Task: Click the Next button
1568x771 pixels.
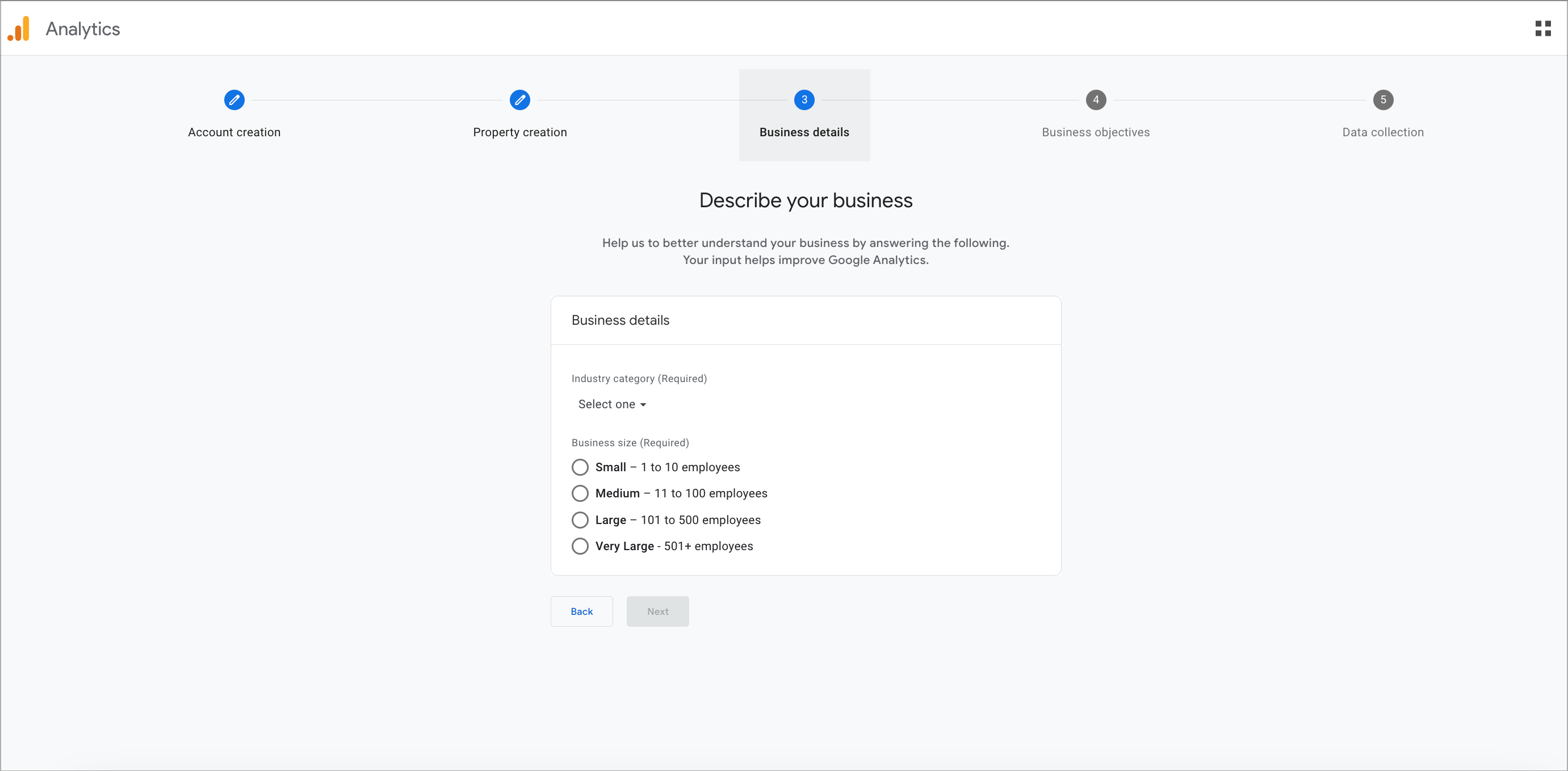Action: point(657,611)
